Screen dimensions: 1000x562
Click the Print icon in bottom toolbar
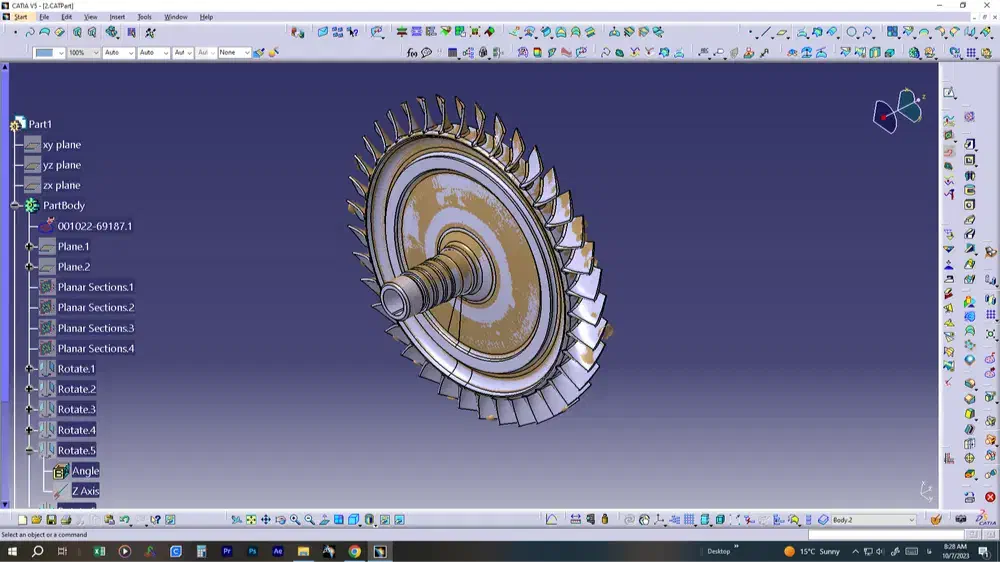point(65,520)
